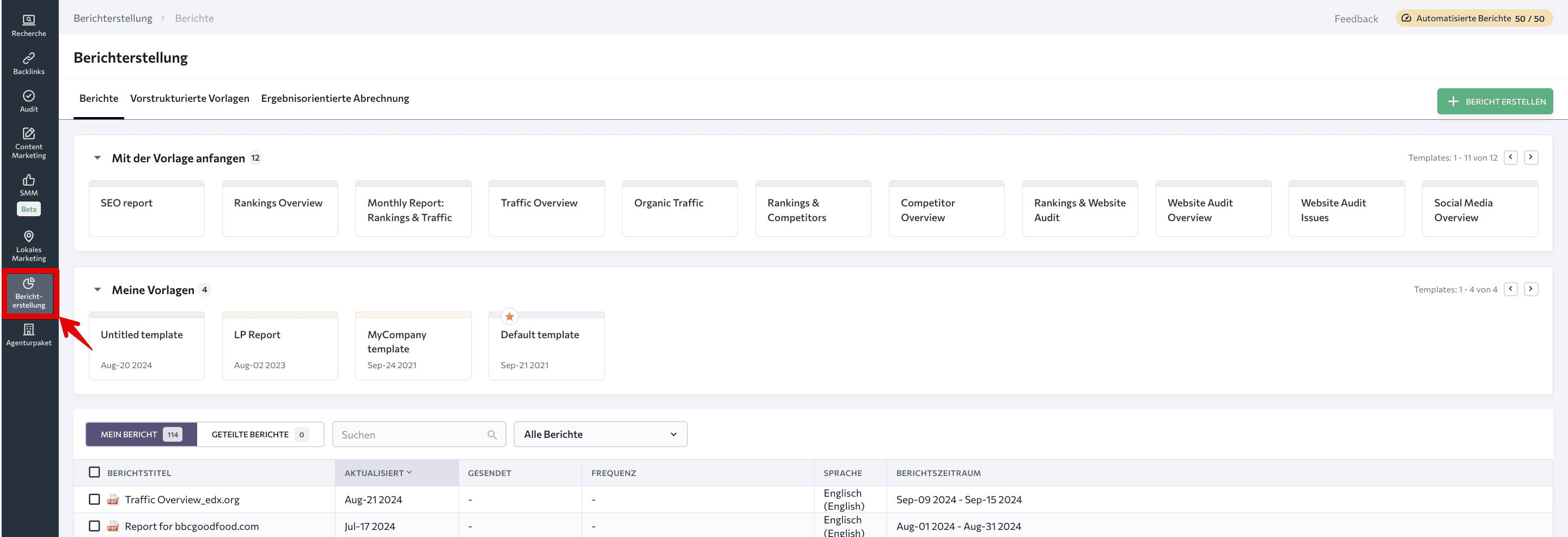Collapse the Meine Vorlagen section
The image size is (1568, 537).
point(97,290)
